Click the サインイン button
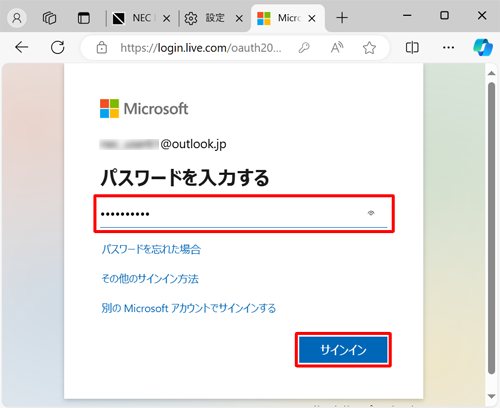 click(343, 350)
